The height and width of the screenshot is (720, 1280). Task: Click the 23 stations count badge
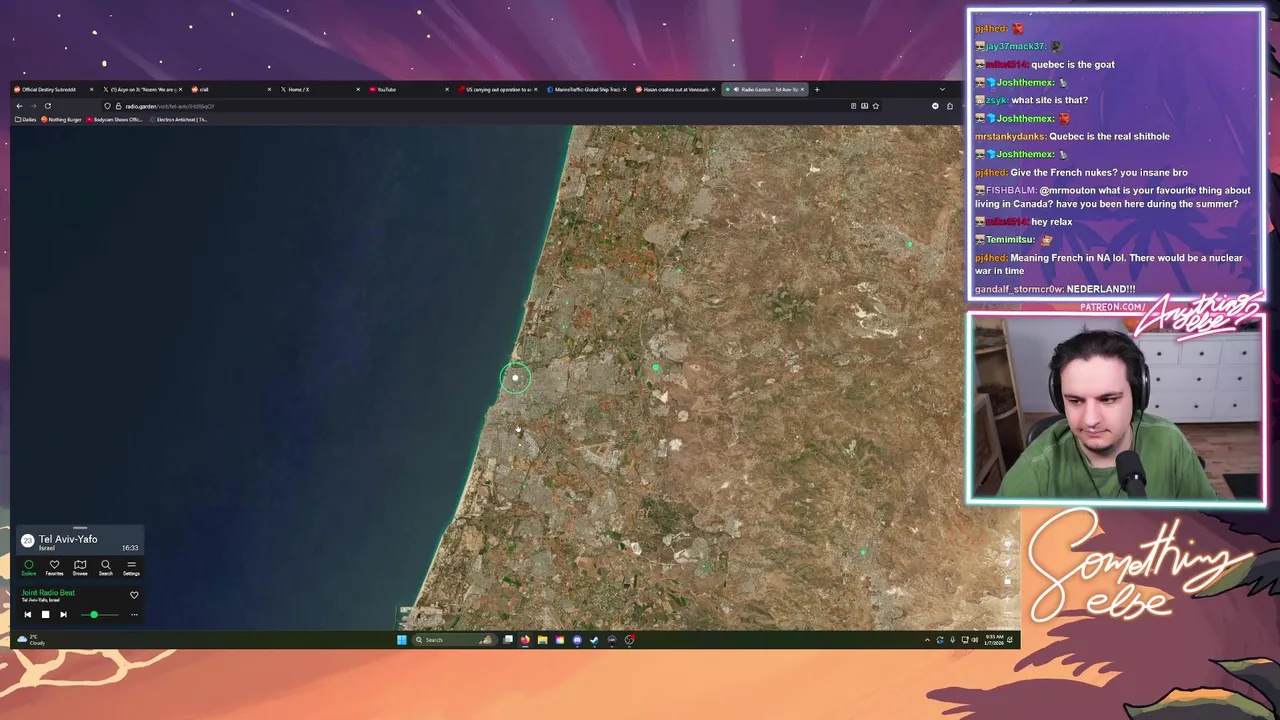tap(27, 540)
